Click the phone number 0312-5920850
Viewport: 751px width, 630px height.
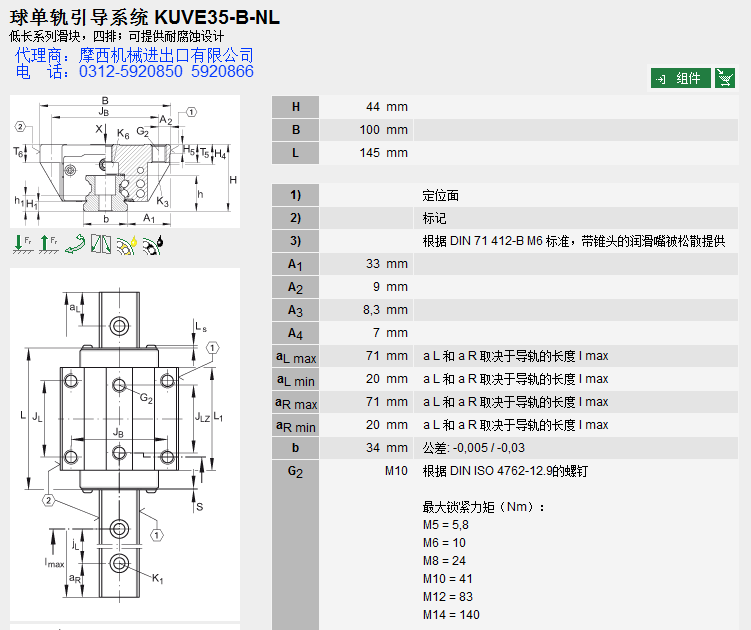coord(130,72)
